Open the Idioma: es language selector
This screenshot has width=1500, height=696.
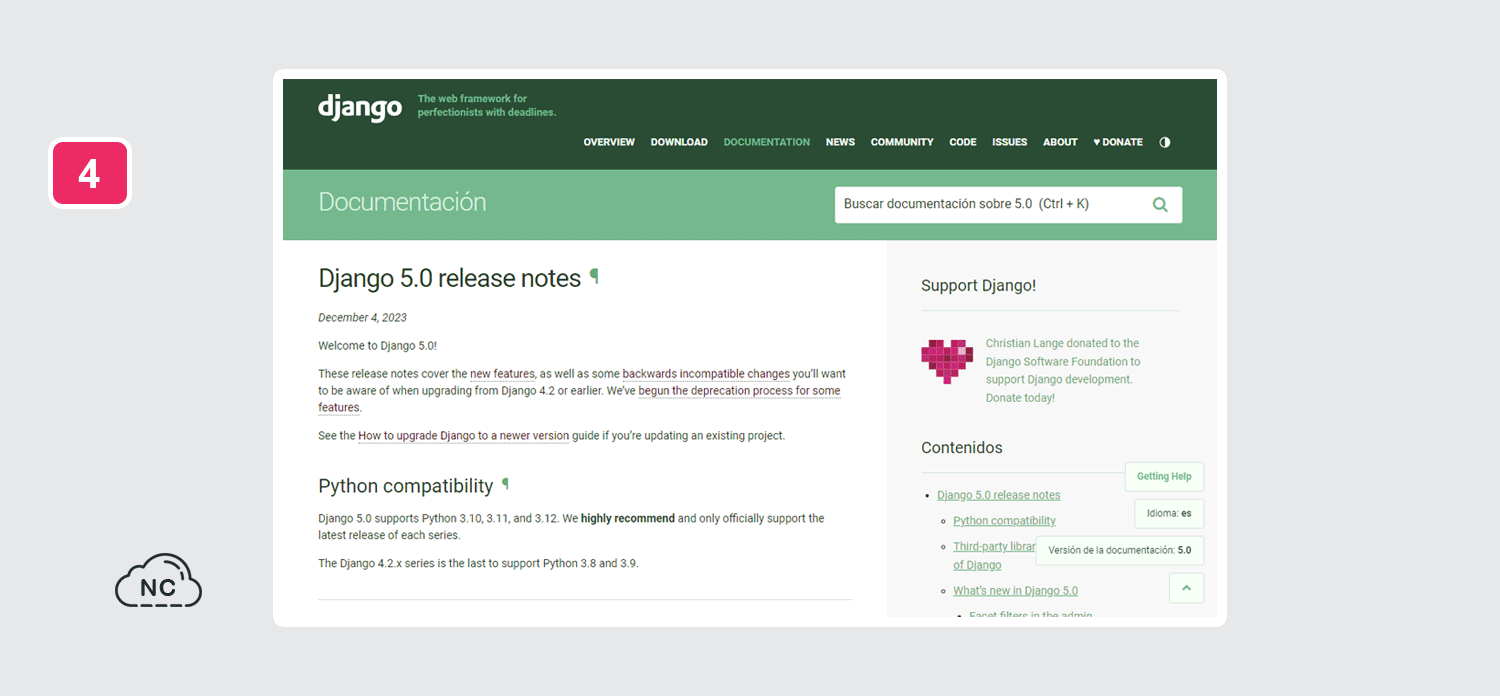point(1169,513)
